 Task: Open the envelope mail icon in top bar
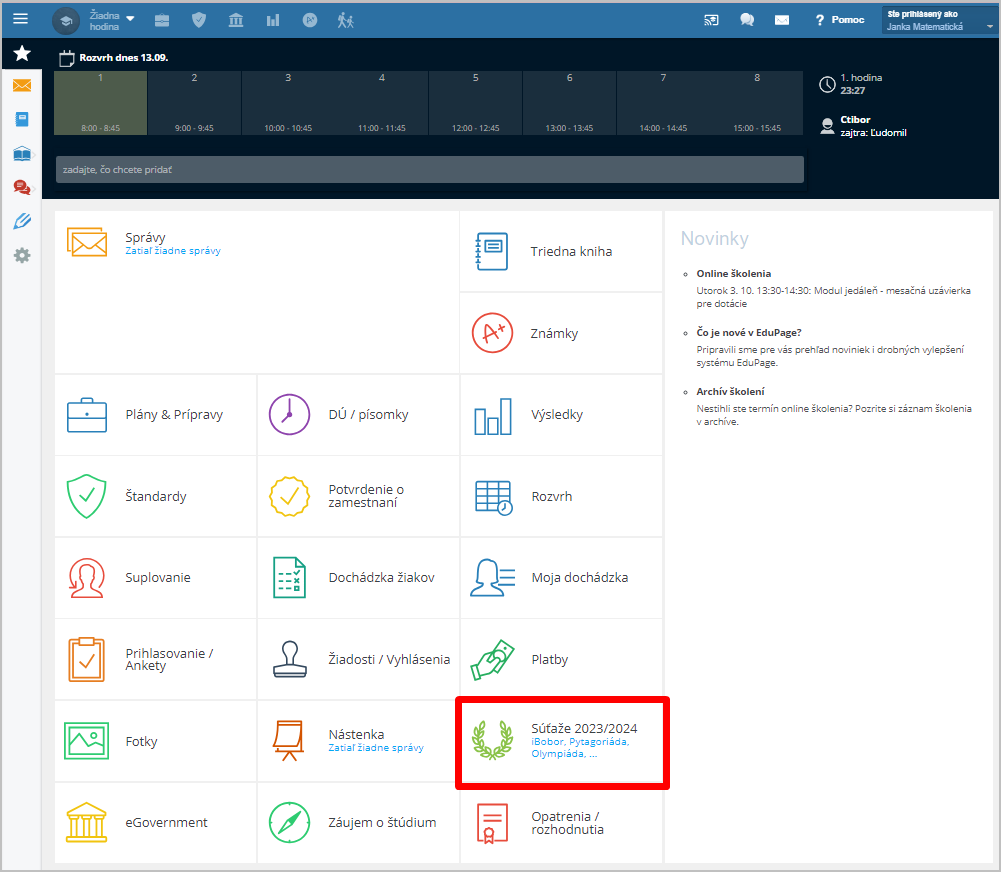(x=782, y=20)
